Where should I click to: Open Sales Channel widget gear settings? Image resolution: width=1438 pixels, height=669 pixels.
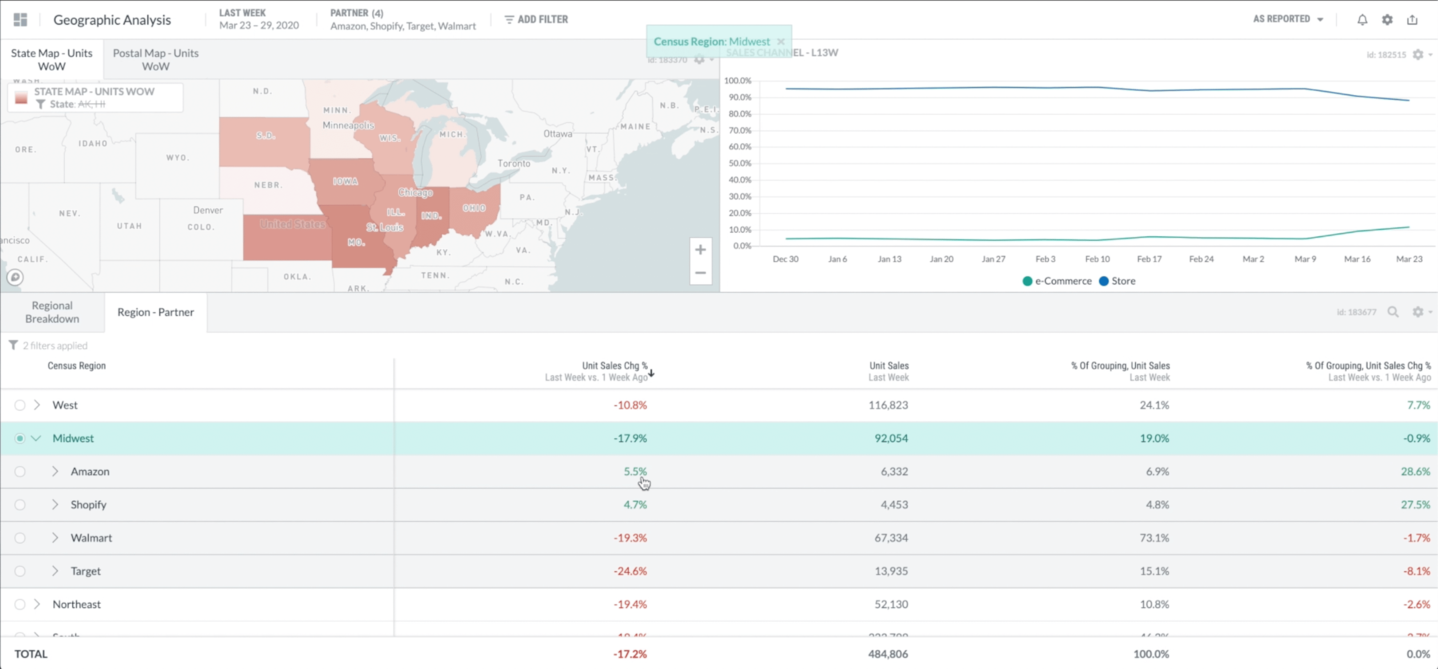pos(1418,54)
